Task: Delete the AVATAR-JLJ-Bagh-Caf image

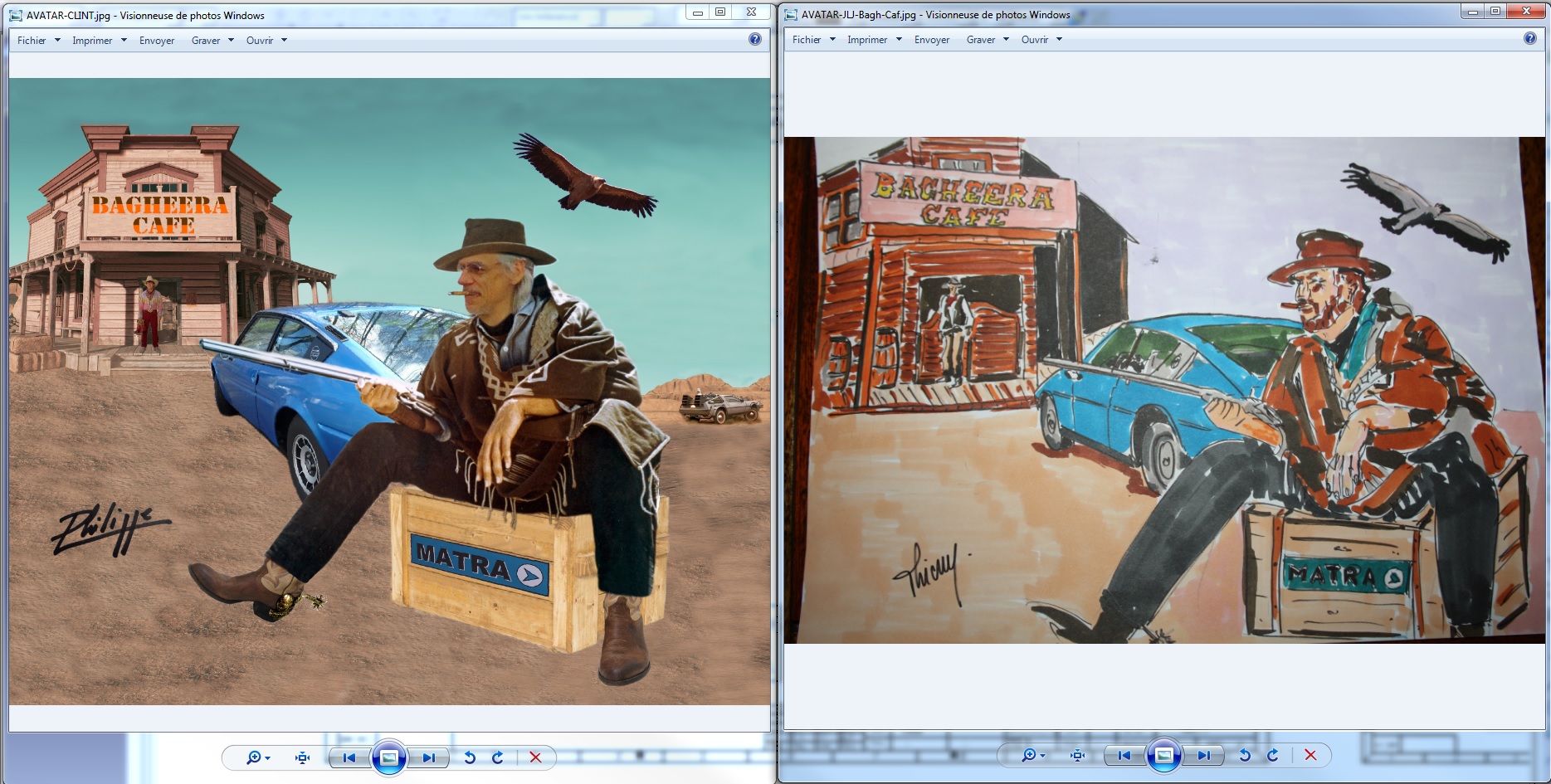Action: [1310, 755]
